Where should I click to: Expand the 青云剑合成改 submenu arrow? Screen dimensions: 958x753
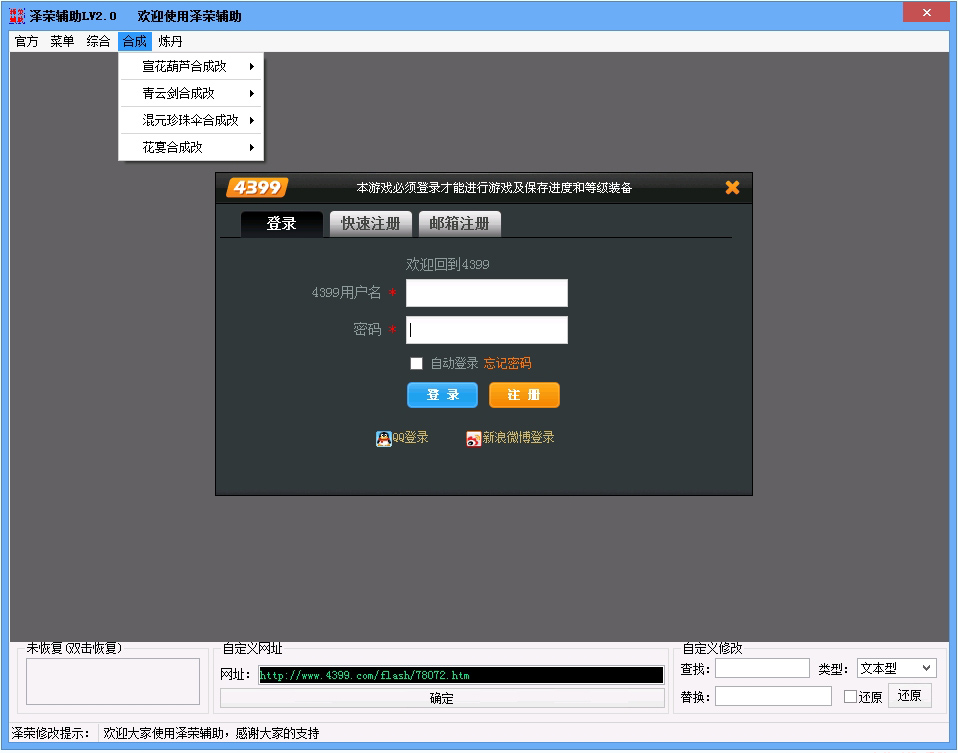252,94
